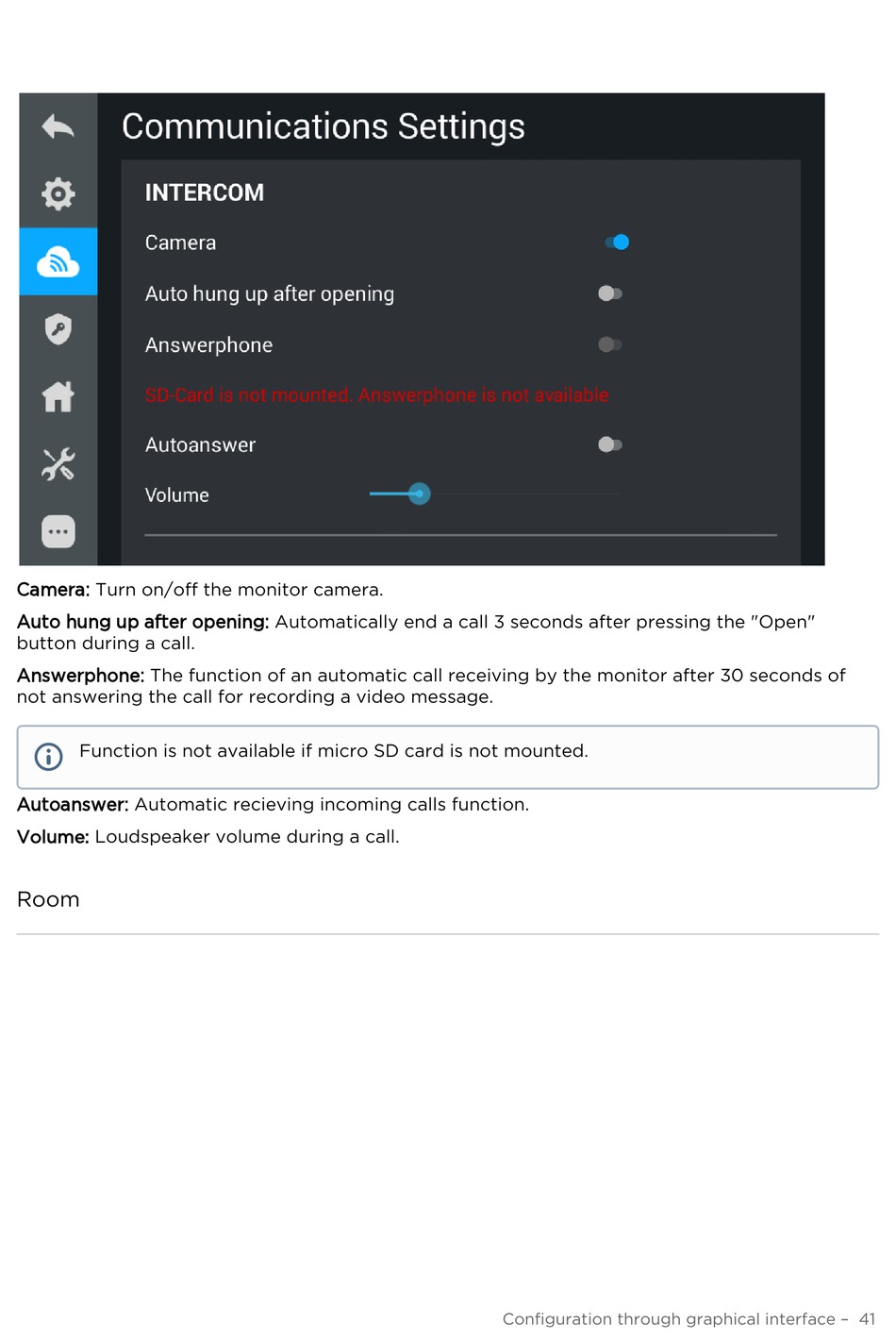
Task: Click the info icon in note box
Action: point(48,756)
